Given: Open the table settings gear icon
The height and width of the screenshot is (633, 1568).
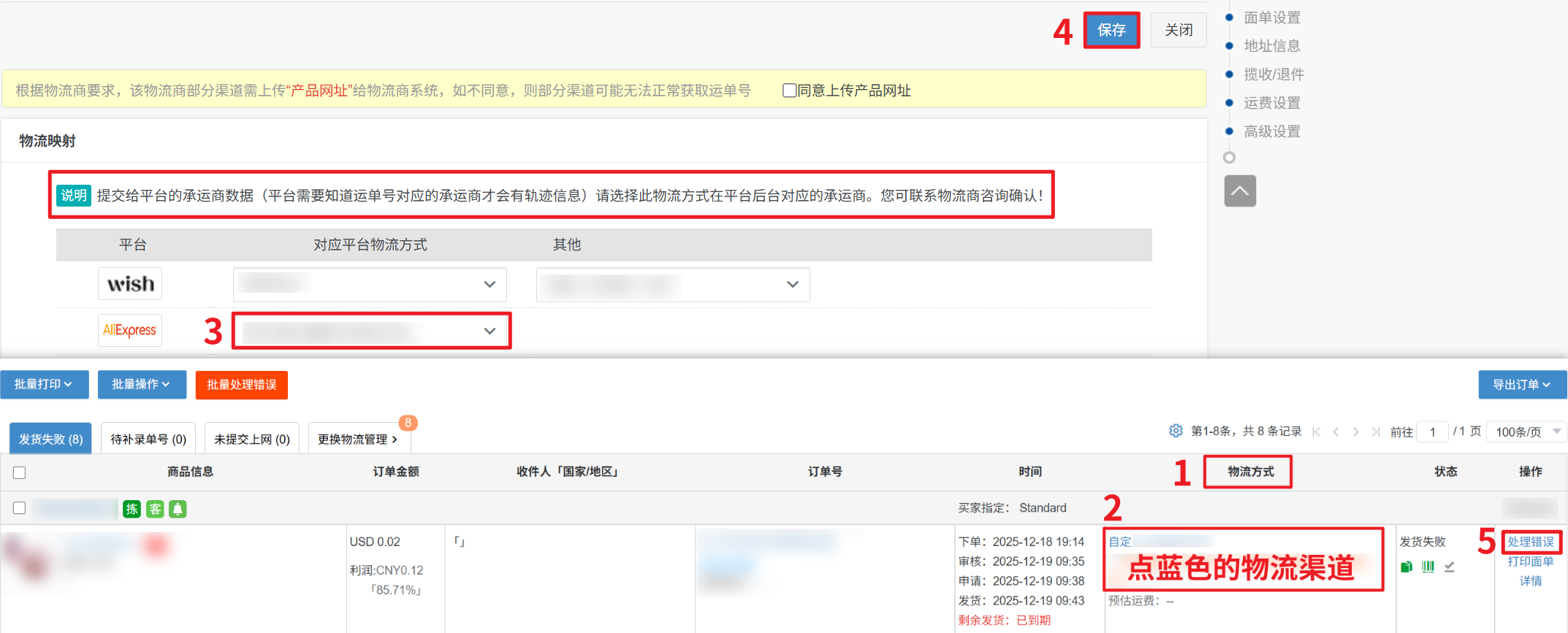Looking at the screenshot, I should pyautogui.click(x=1175, y=431).
